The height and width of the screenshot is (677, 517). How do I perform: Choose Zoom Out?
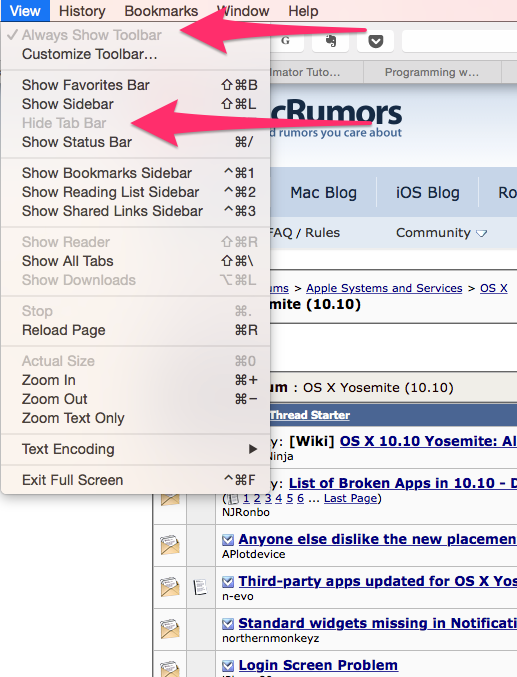pyautogui.click(x=136, y=399)
